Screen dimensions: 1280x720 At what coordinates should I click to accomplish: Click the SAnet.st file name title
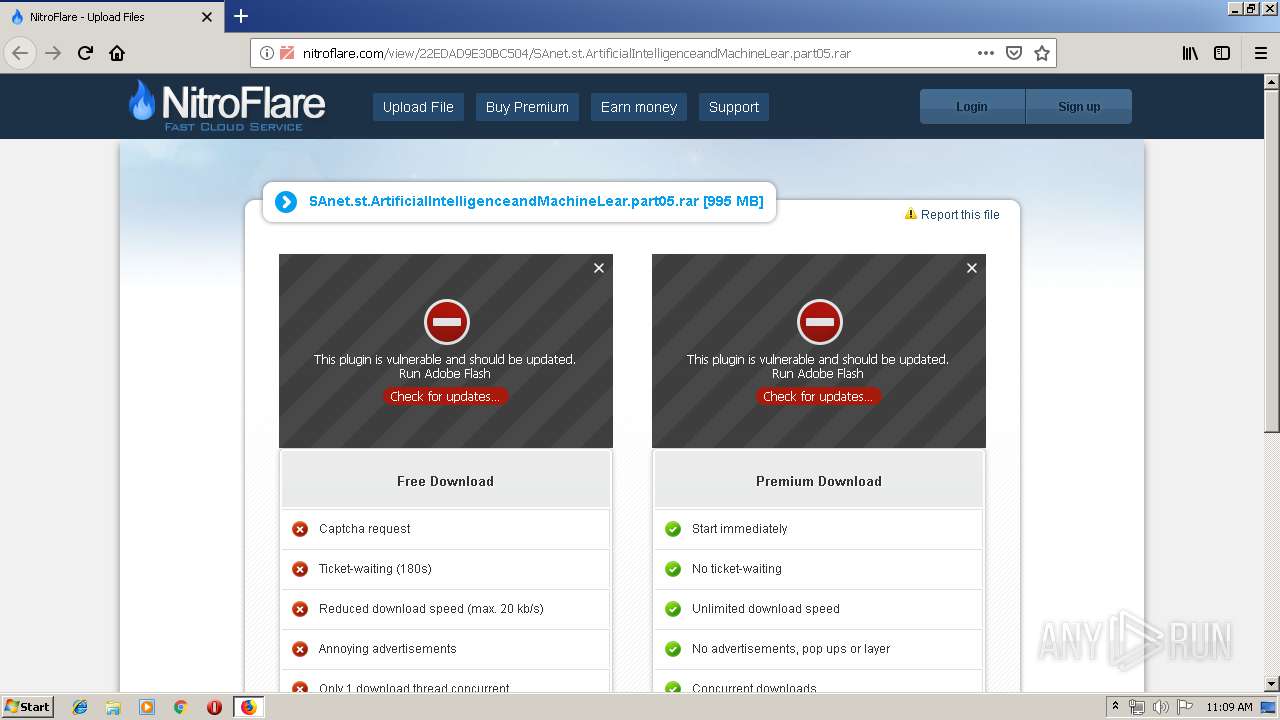[536, 201]
